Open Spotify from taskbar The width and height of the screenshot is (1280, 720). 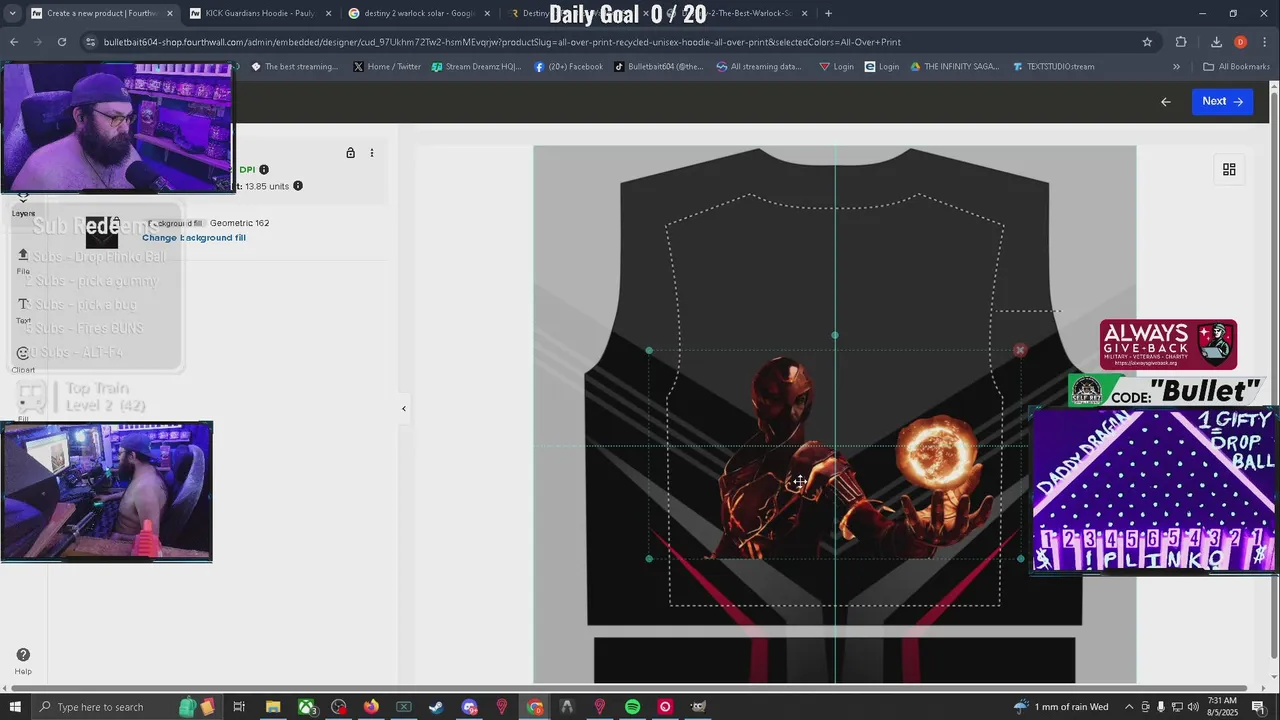coord(632,707)
